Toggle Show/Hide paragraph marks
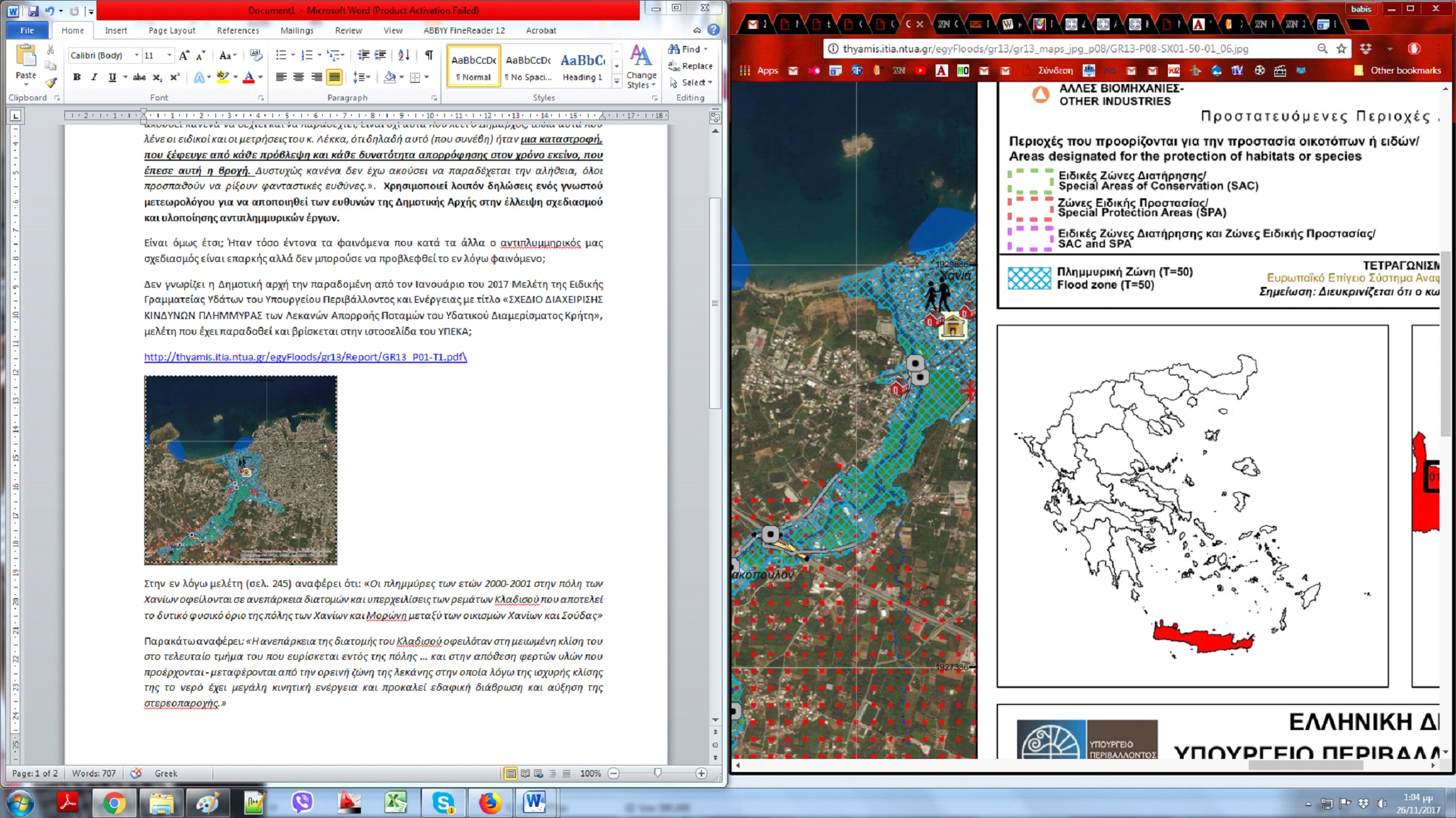Screen dimensions: 1456x818 click(x=428, y=56)
